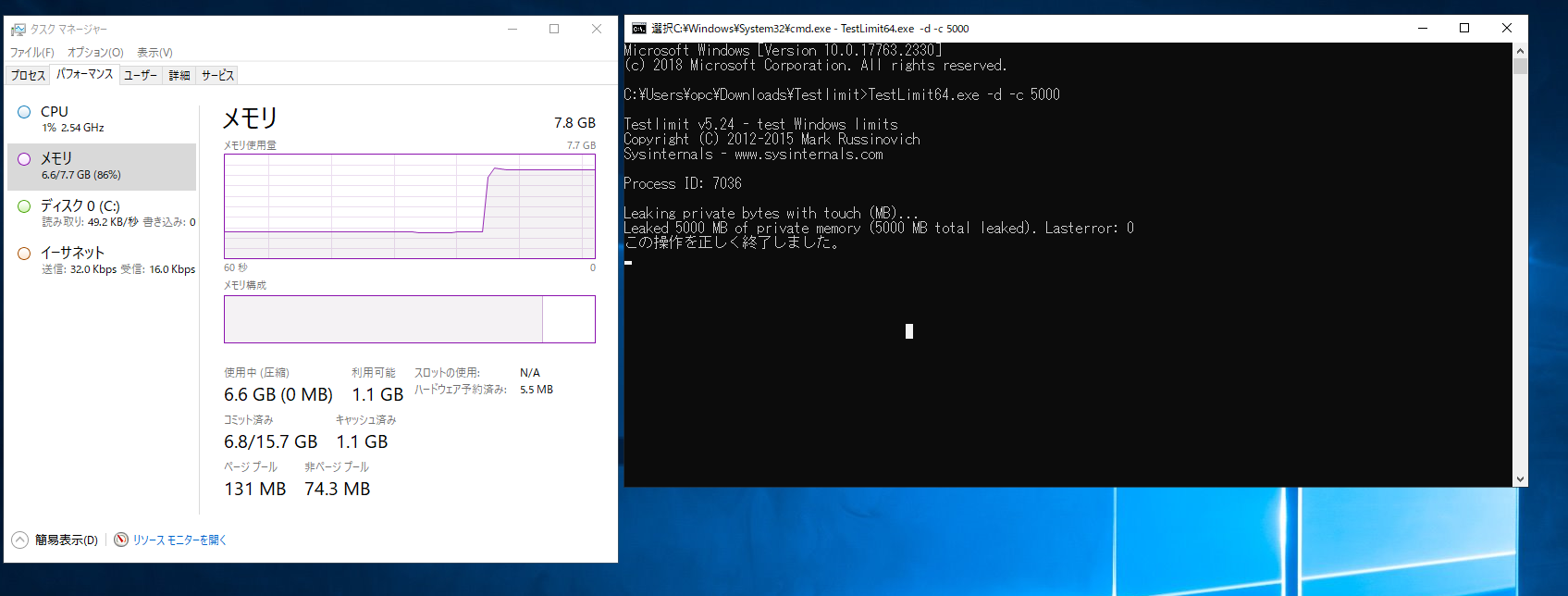Minimize the cmd.exe window
The height and width of the screenshot is (596, 1568).
(x=1422, y=28)
